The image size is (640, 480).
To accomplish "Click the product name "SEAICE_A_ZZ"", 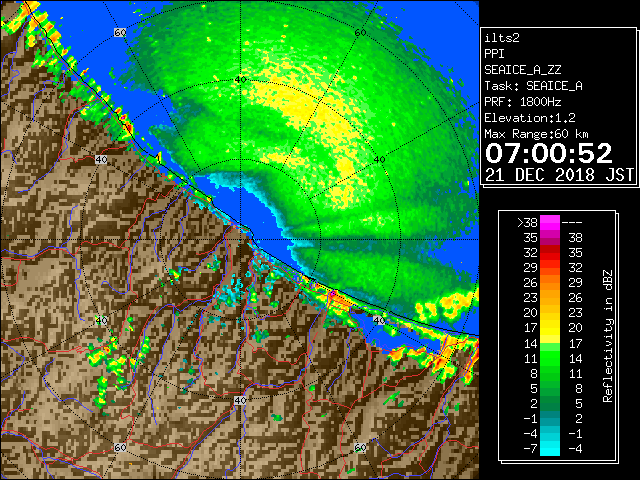I will (522, 70).
